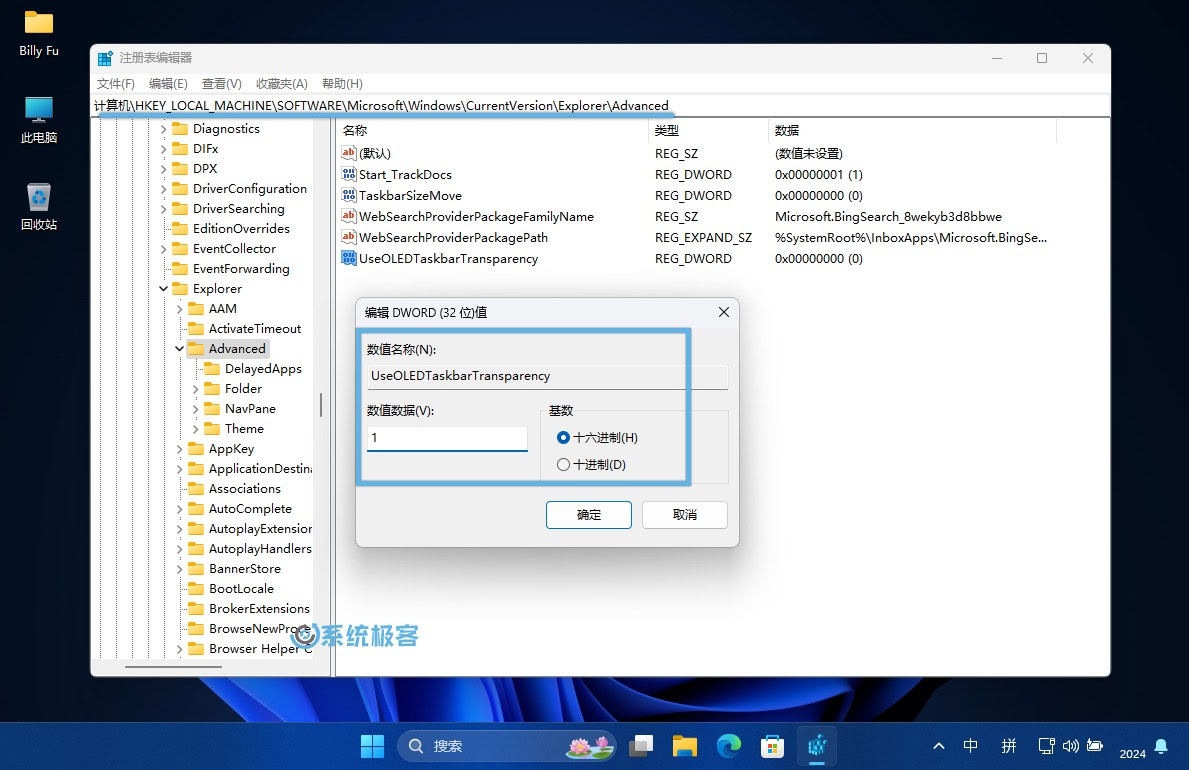The height and width of the screenshot is (770, 1189).
Task: Click the 名称 column header
Action: pyautogui.click(x=493, y=130)
